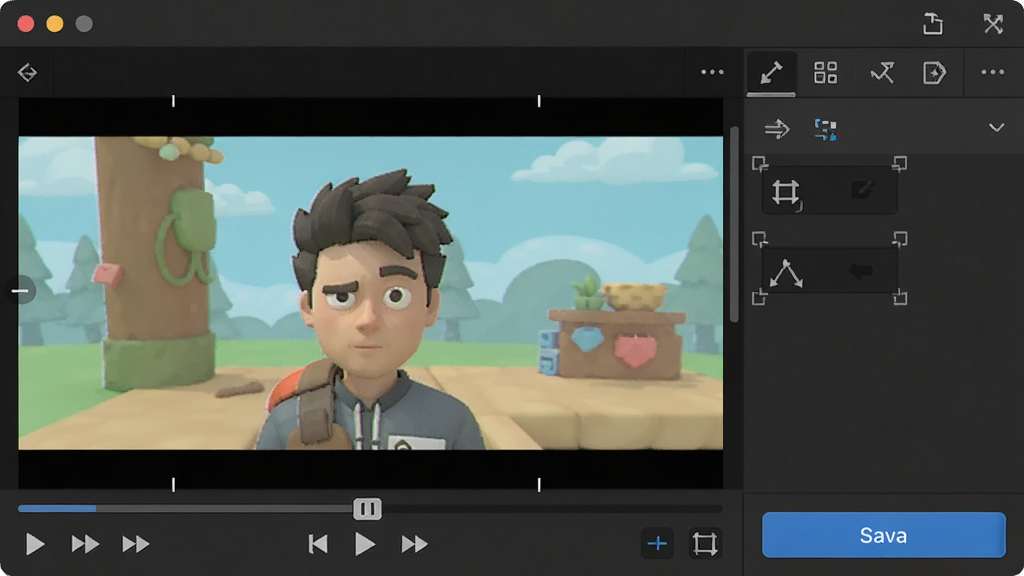Select the triangle vector path tool
The width and height of the screenshot is (1024, 576).
tap(786, 273)
